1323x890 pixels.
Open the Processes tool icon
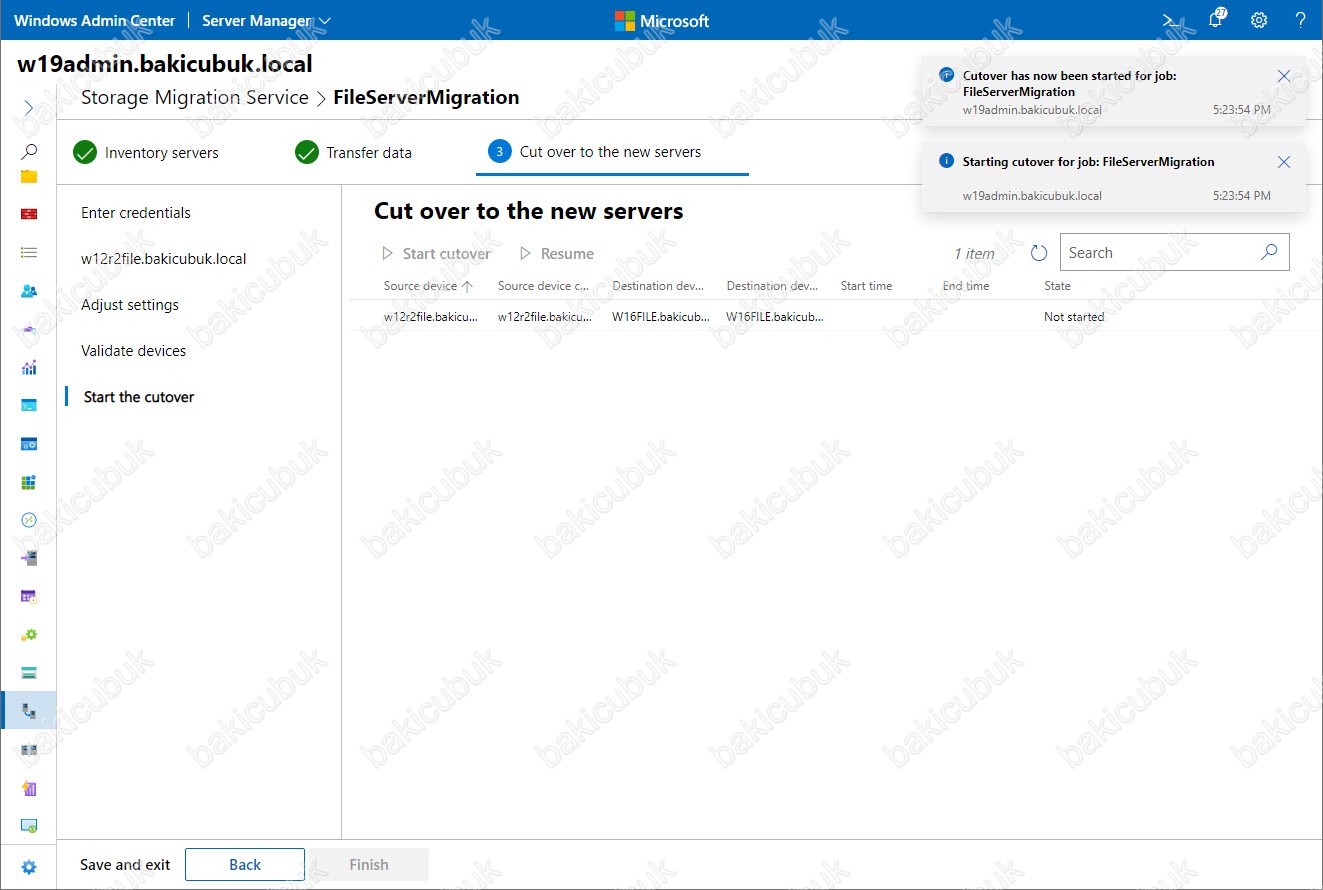tap(28, 443)
